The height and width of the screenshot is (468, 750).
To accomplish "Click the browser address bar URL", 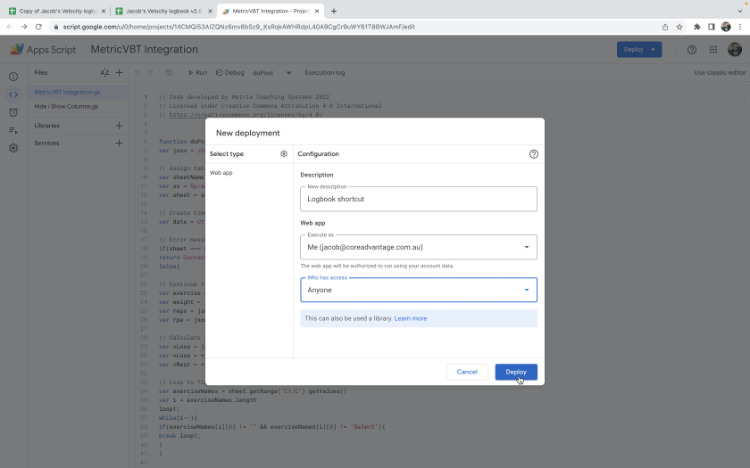I will [239, 27].
